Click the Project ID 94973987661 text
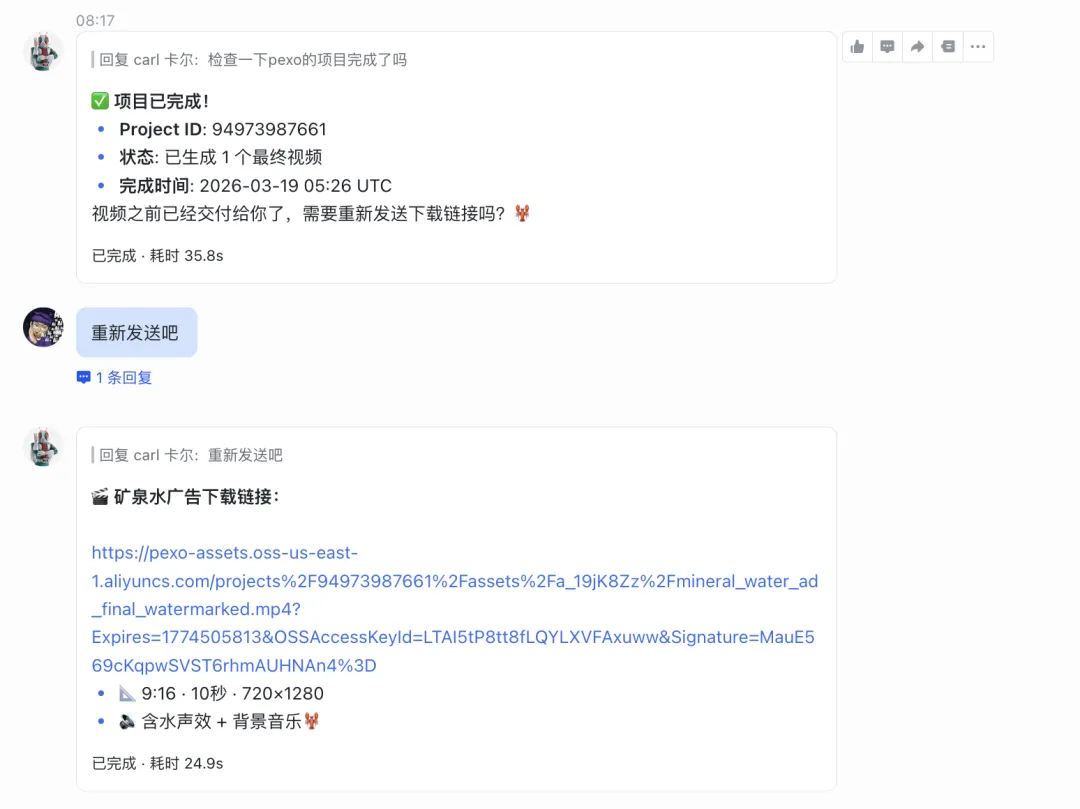 [x=222, y=129]
